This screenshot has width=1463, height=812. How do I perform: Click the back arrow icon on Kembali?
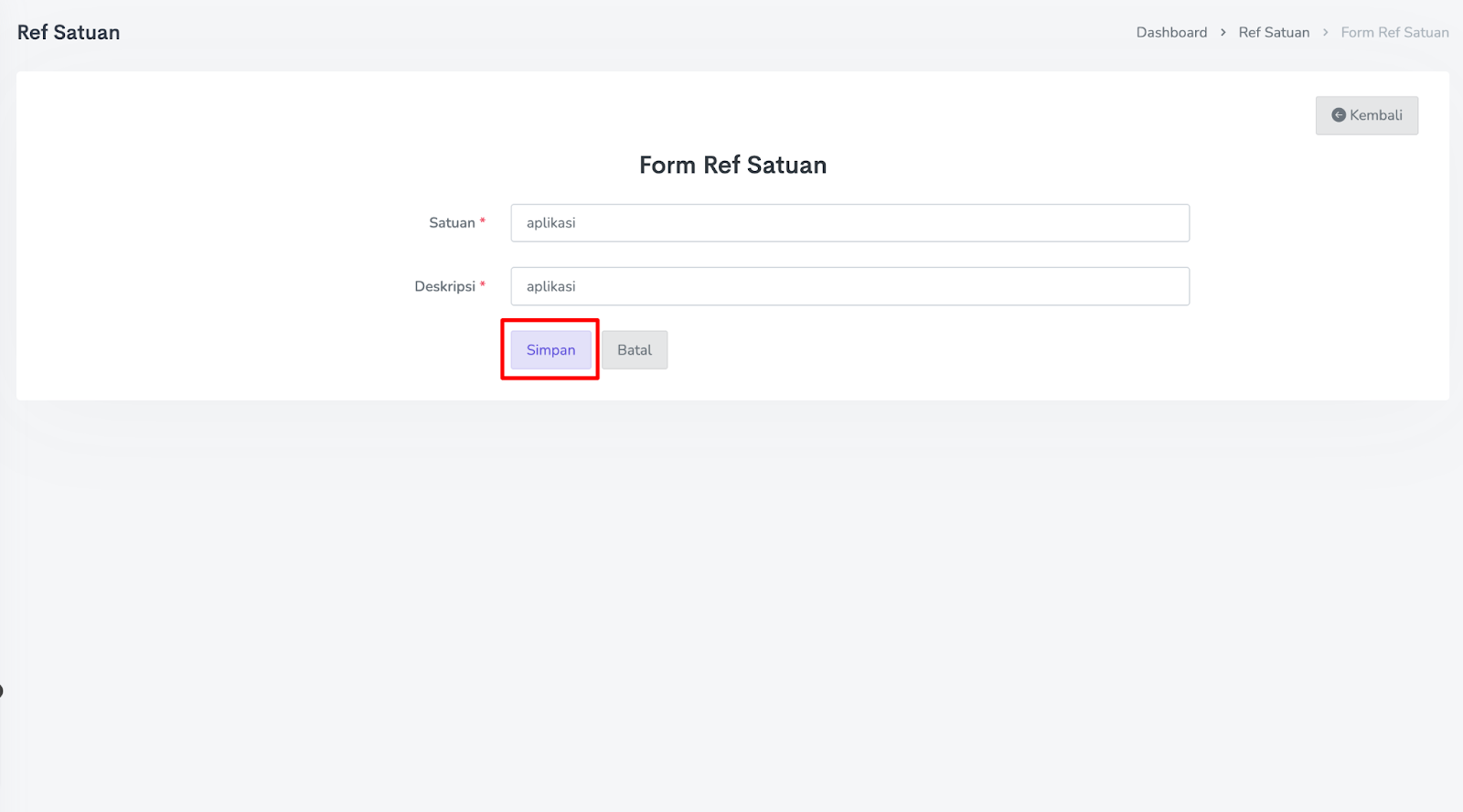1339,115
